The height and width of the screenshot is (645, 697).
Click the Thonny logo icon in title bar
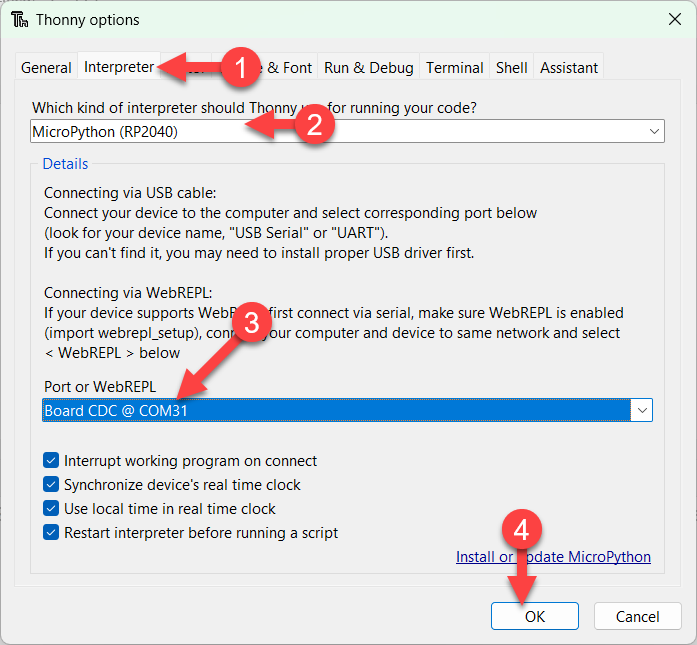pos(20,20)
